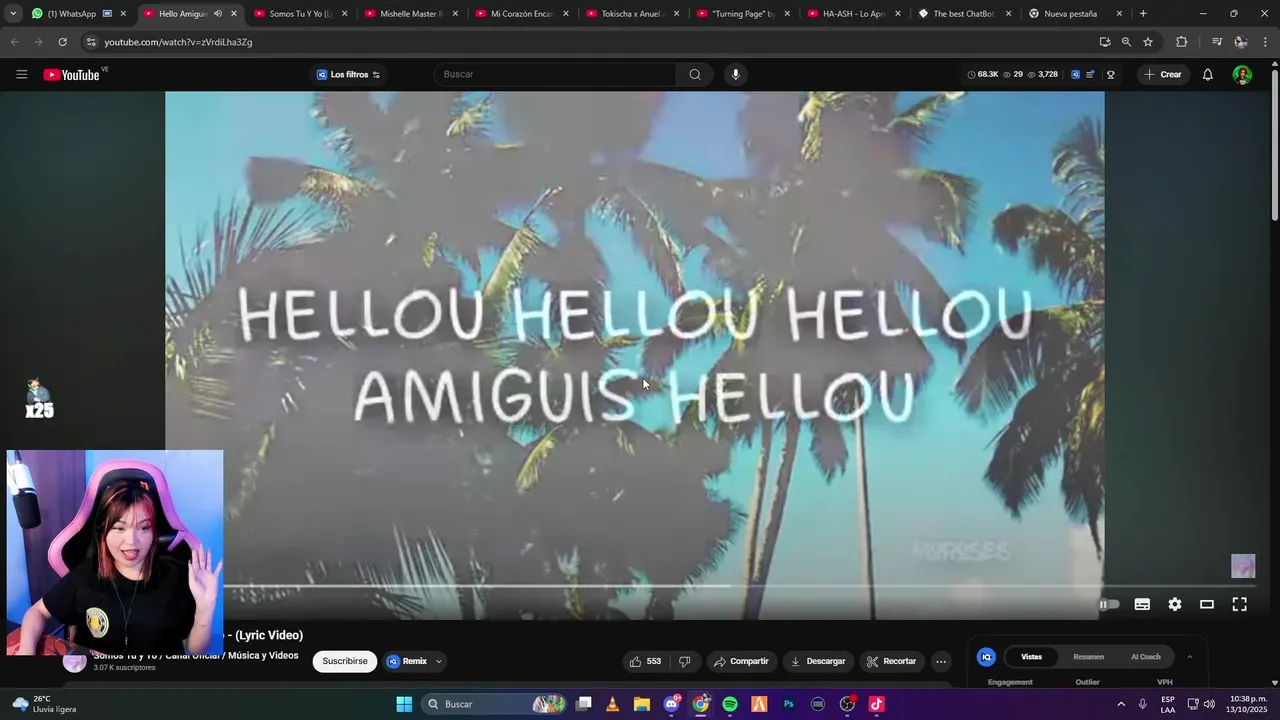The height and width of the screenshot is (720, 1280).
Task: Mute the Hello Amiguis tab audio
Action: (x=217, y=14)
